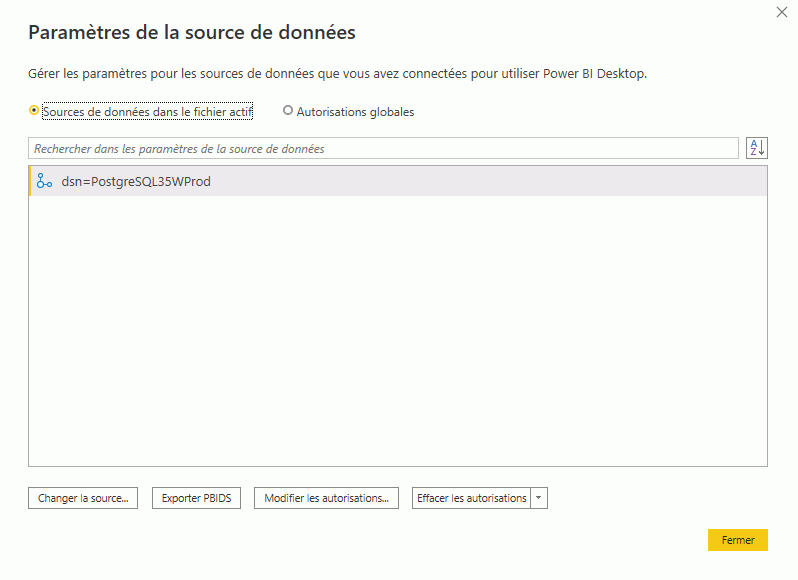Click the Exporter PBIDS button
The image size is (798, 580).
196,498
